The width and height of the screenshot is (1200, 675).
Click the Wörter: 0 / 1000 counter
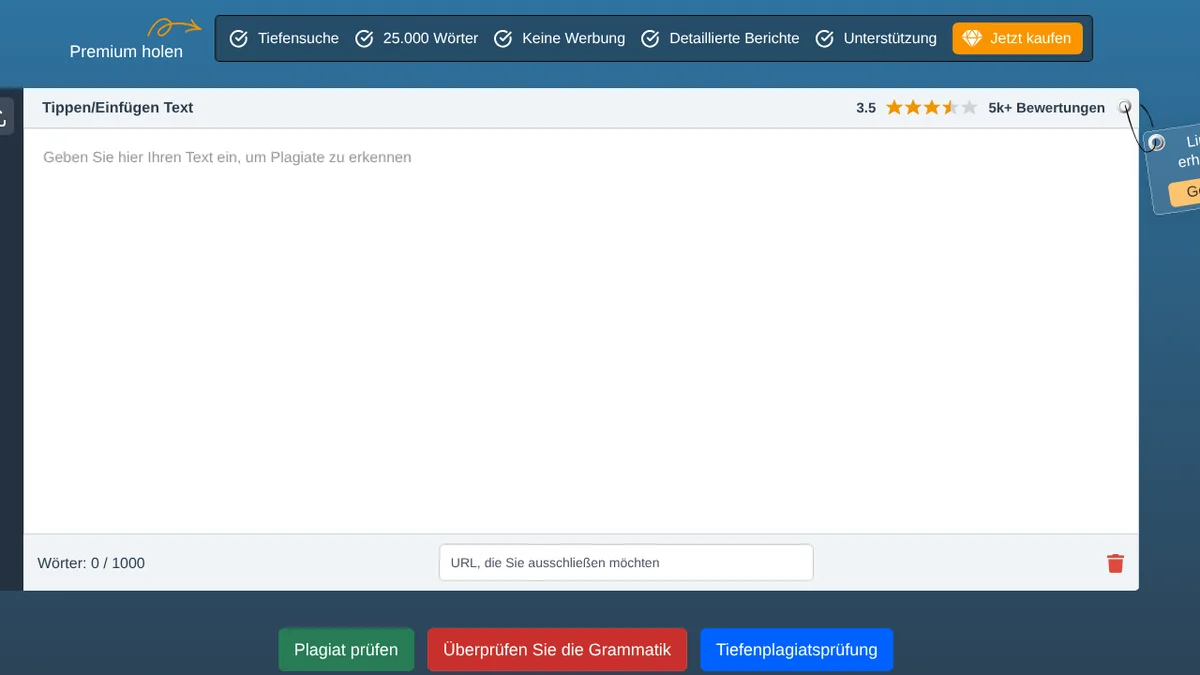coord(91,563)
